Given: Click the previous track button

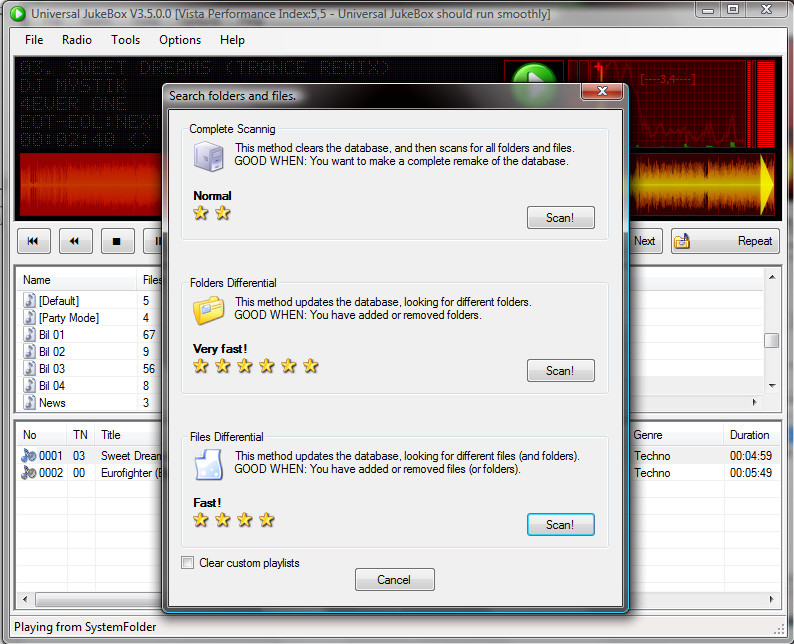Looking at the screenshot, I should click(33, 241).
